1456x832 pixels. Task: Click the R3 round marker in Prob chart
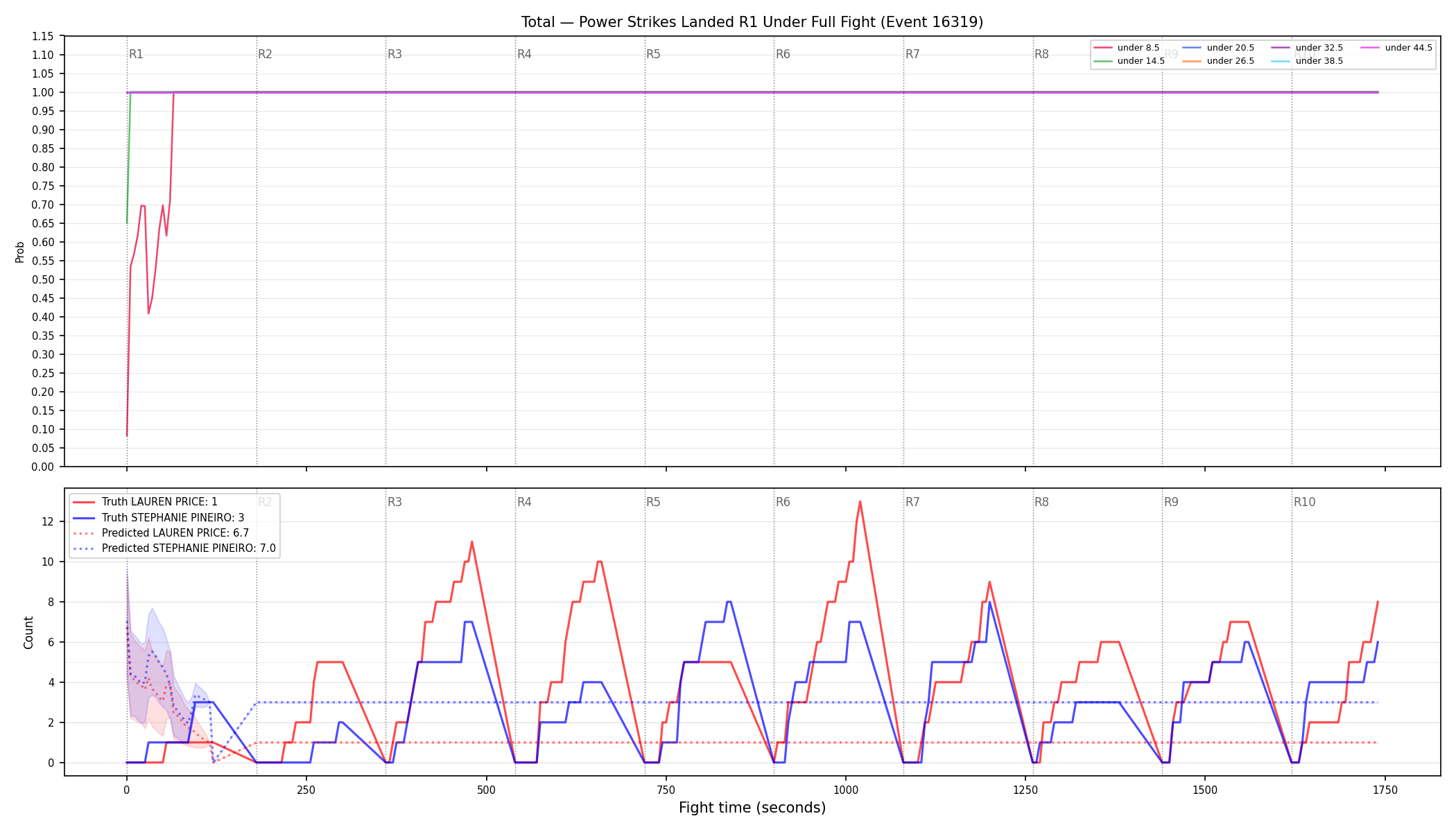(x=395, y=54)
